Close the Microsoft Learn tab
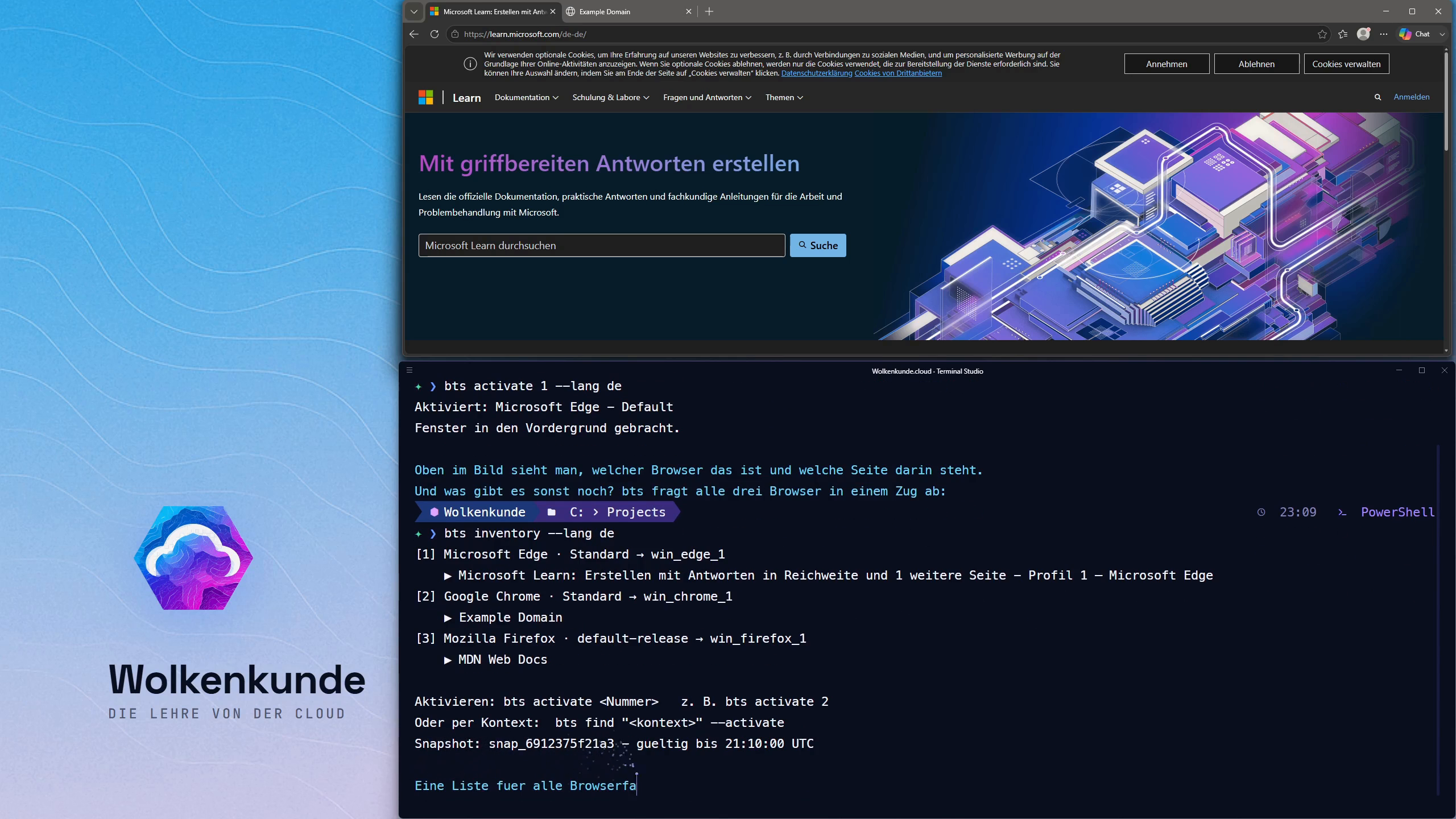 (552, 11)
